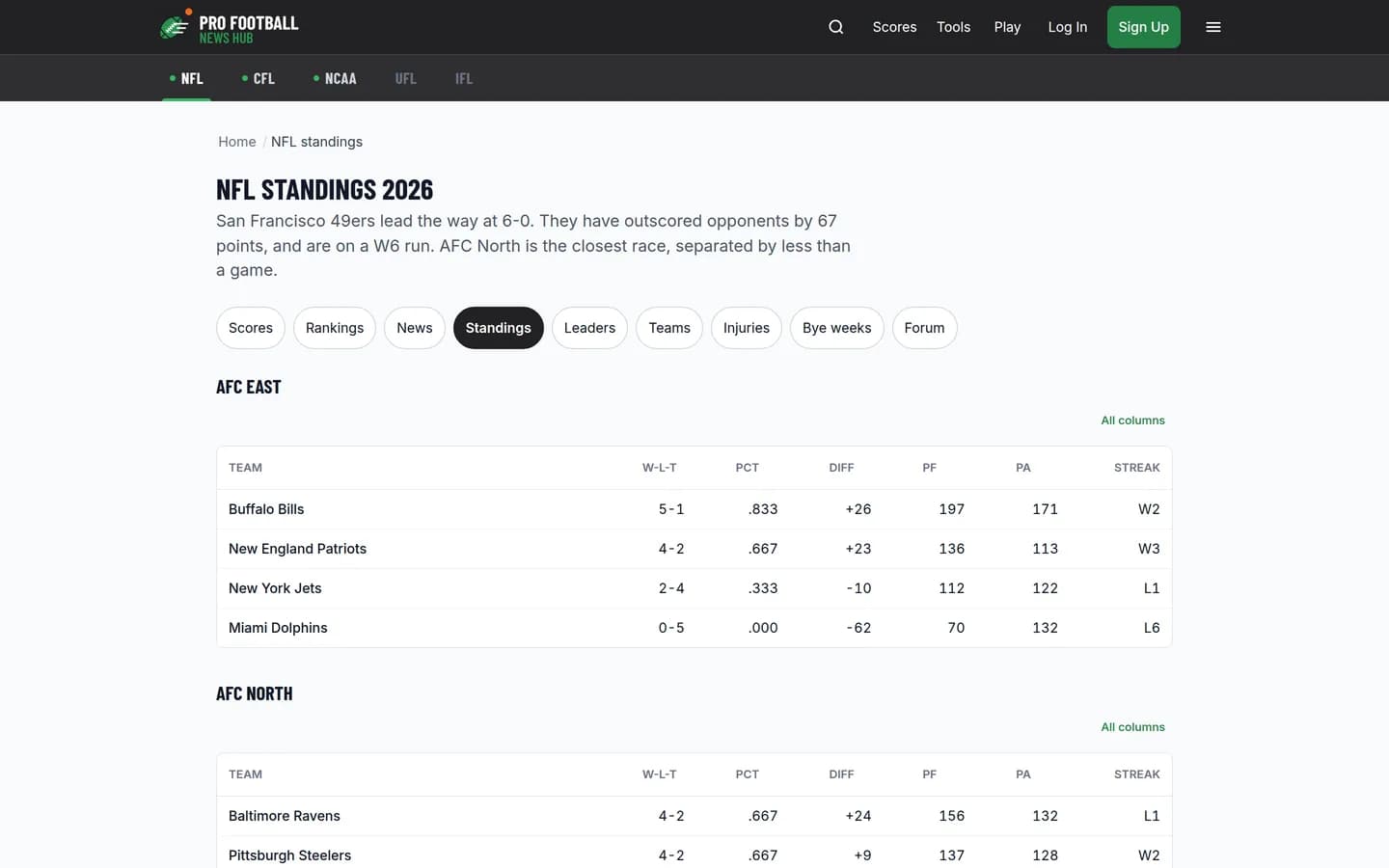Open the search magnifier icon
Image resolution: width=1389 pixels, height=868 pixels.
[x=836, y=27]
